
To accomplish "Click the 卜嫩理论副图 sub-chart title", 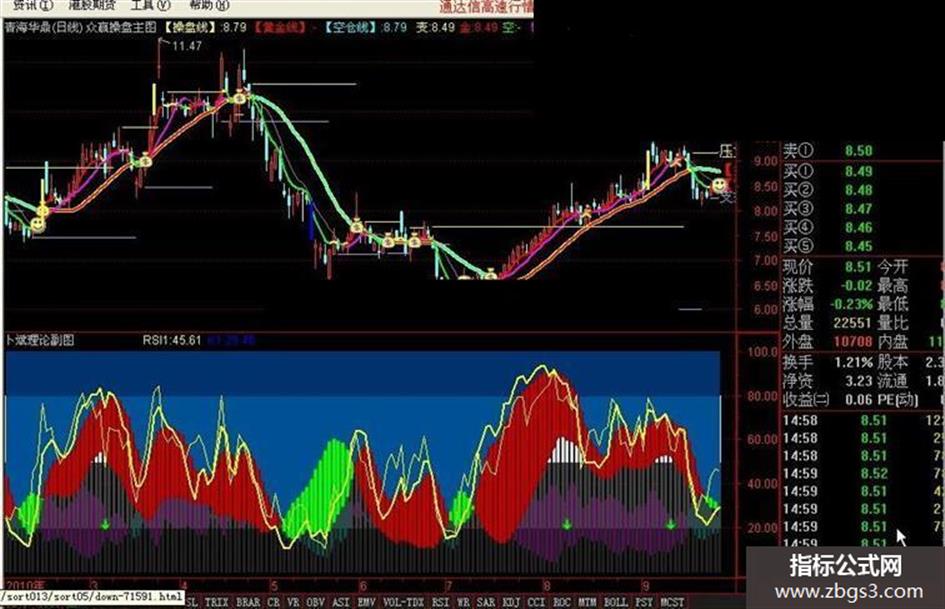I will (40, 340).
